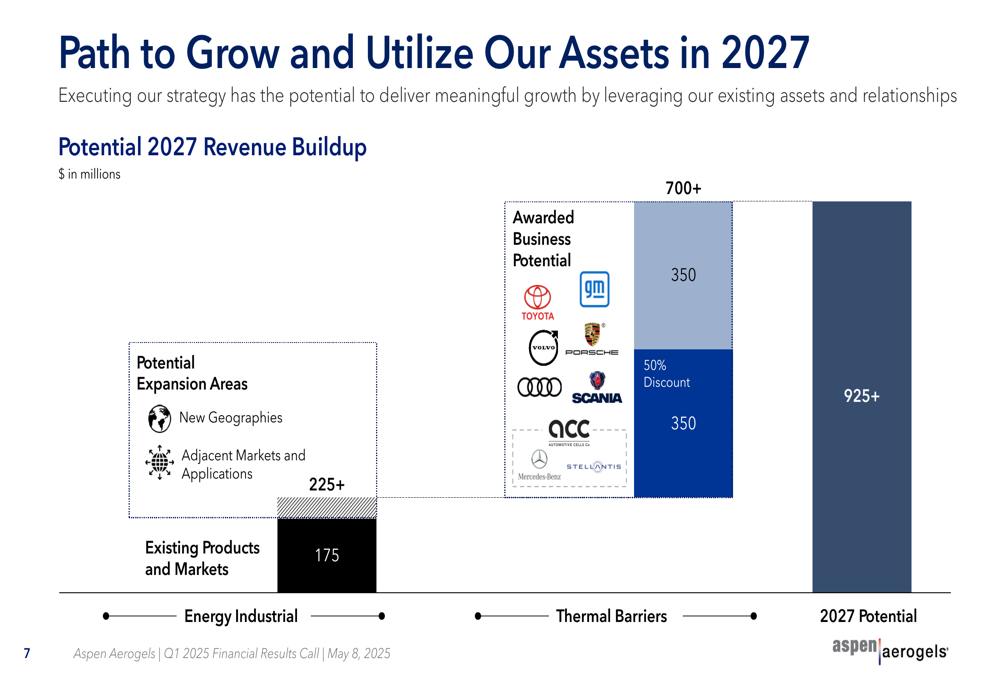The height and width of the screenshot is (685, 1000).
Task: Select the "New Geographies" text
Action: click(231, 418)
